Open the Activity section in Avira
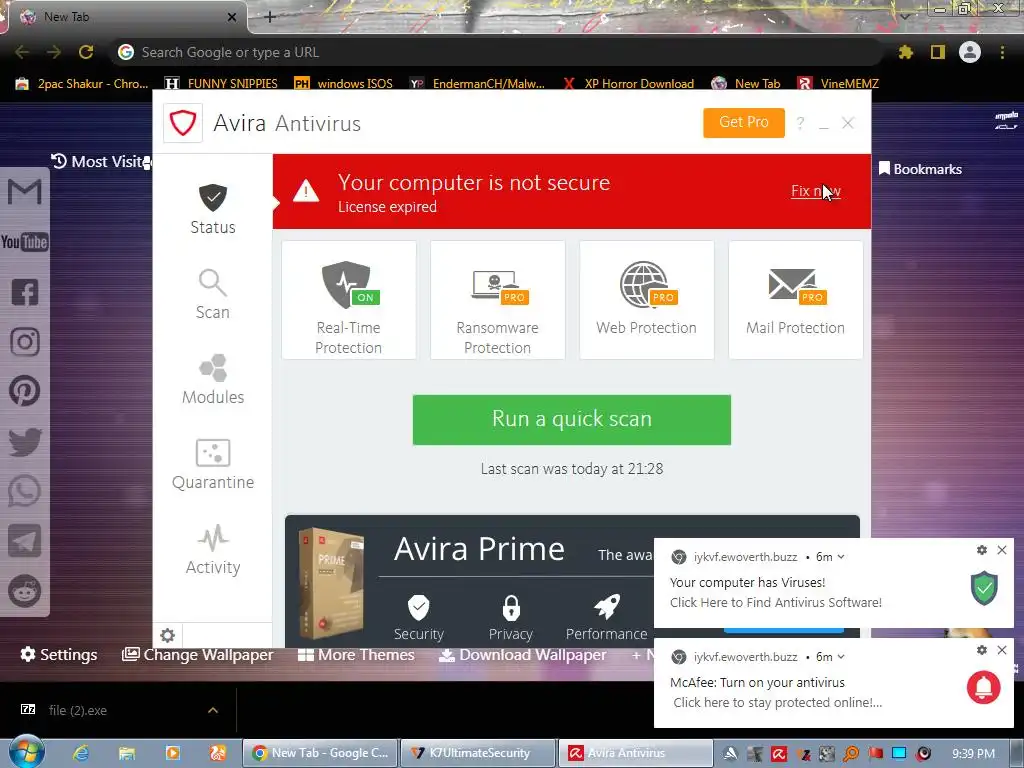The image size is (1024, 768). tap(213, 550)
